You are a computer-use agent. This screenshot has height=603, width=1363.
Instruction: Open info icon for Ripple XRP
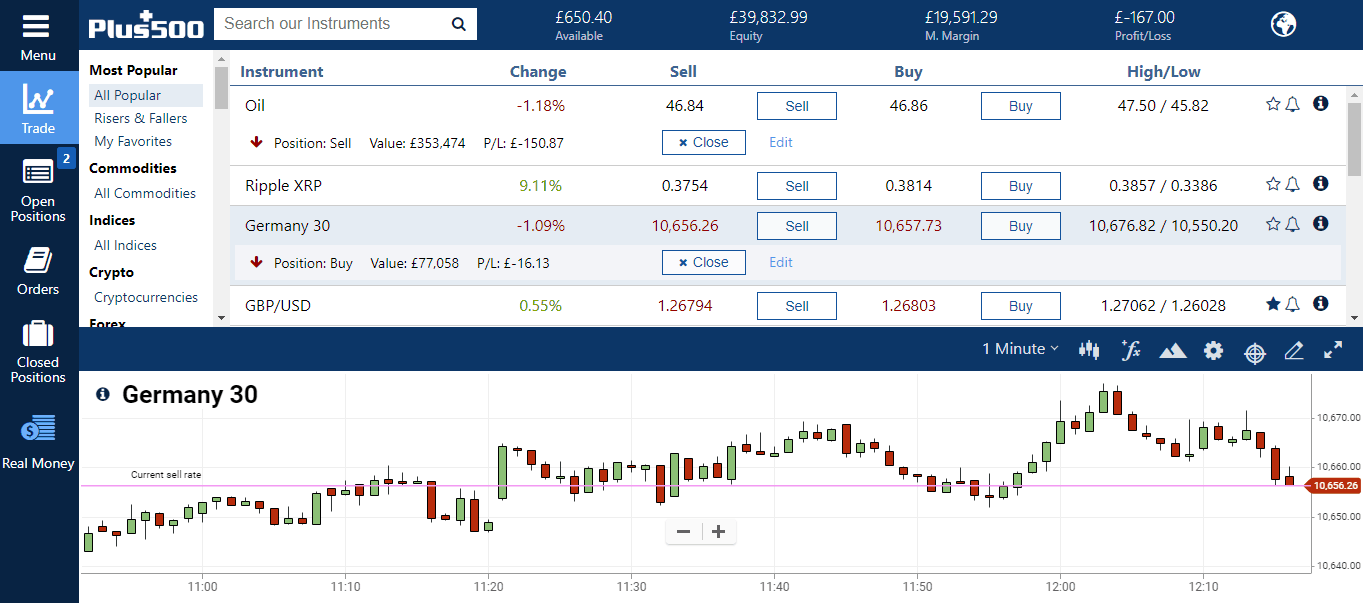point(1320,183)
